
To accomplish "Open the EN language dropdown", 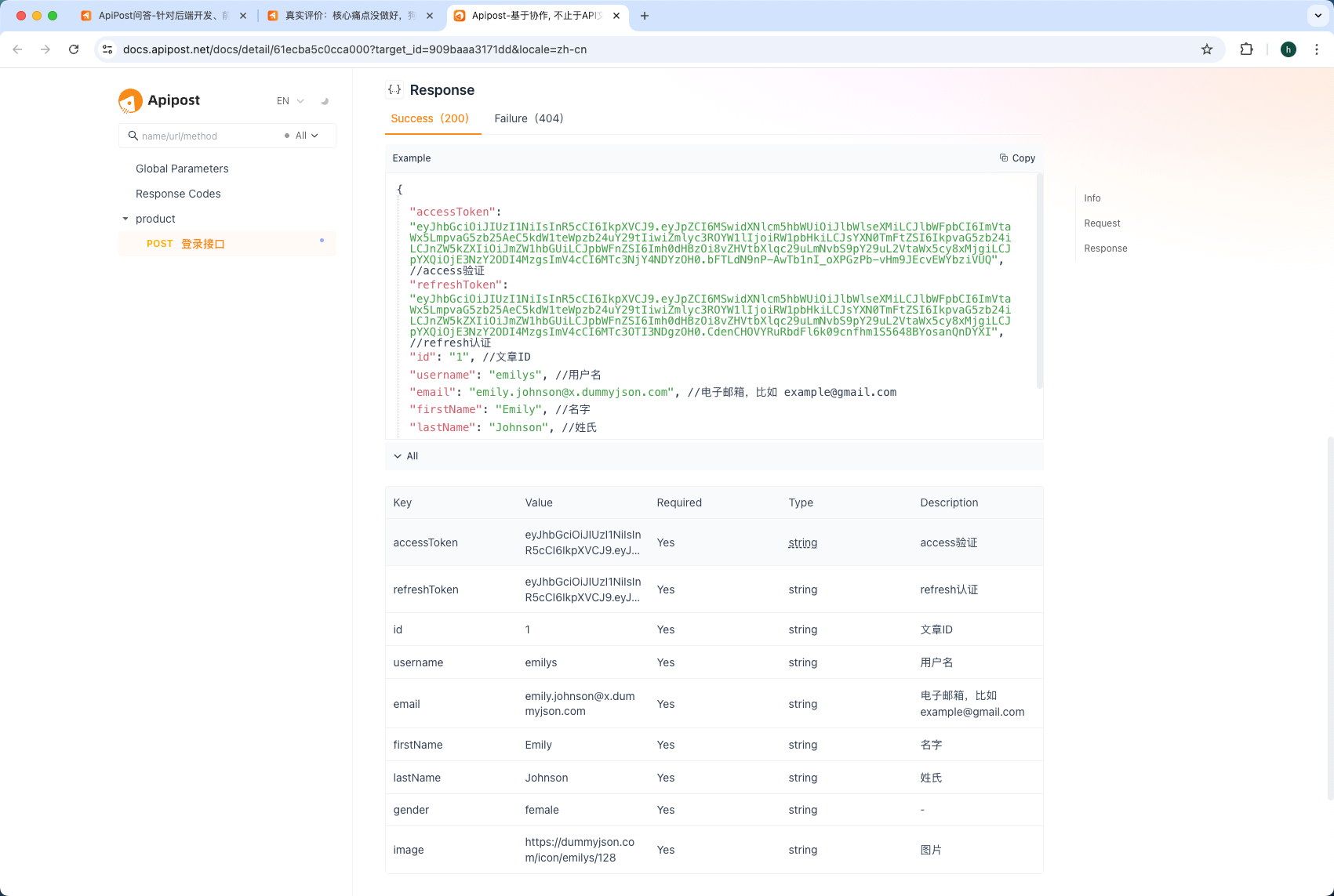I will point(289,101).
